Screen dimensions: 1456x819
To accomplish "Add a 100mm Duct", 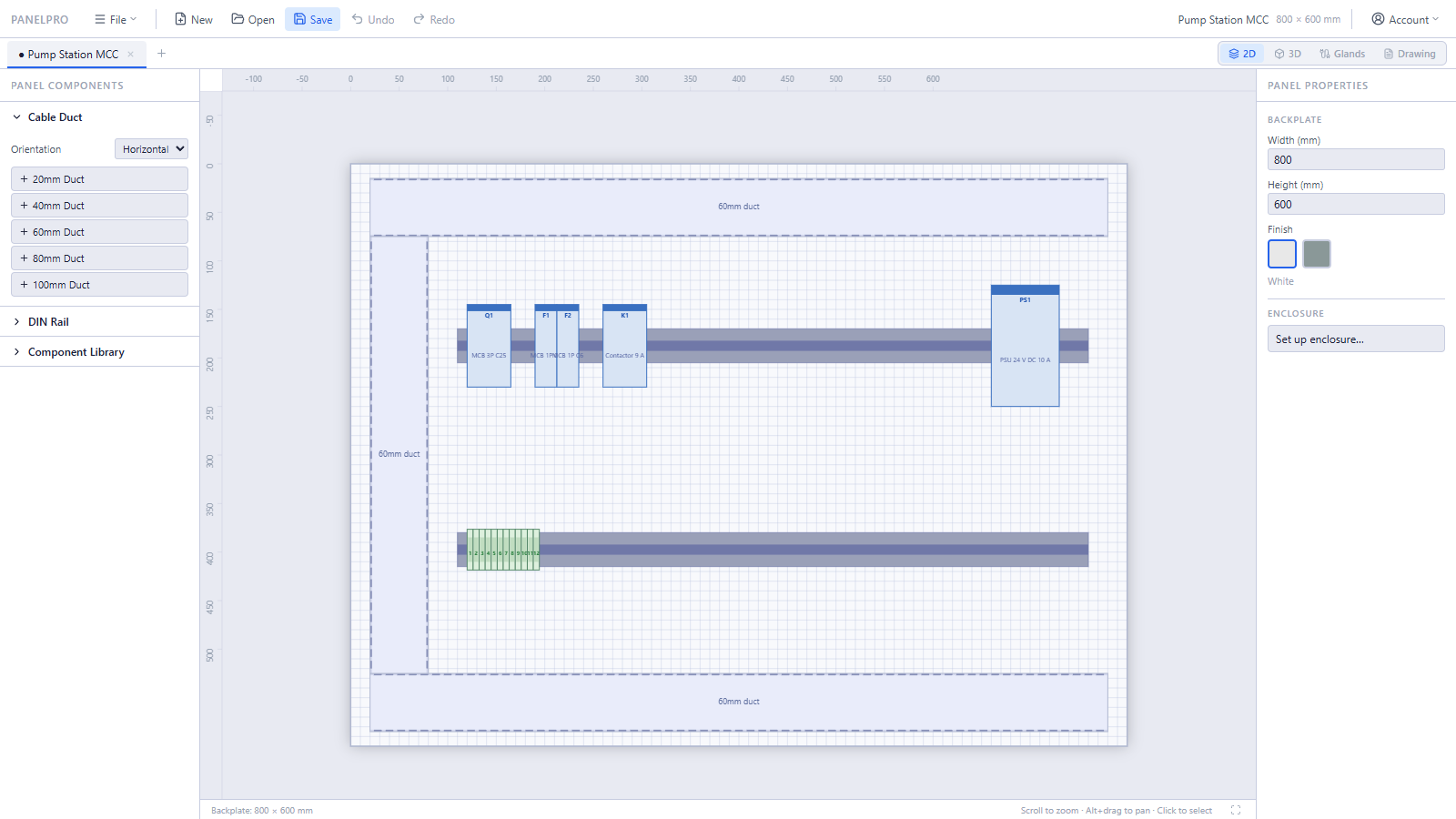I will coord(100,285).
